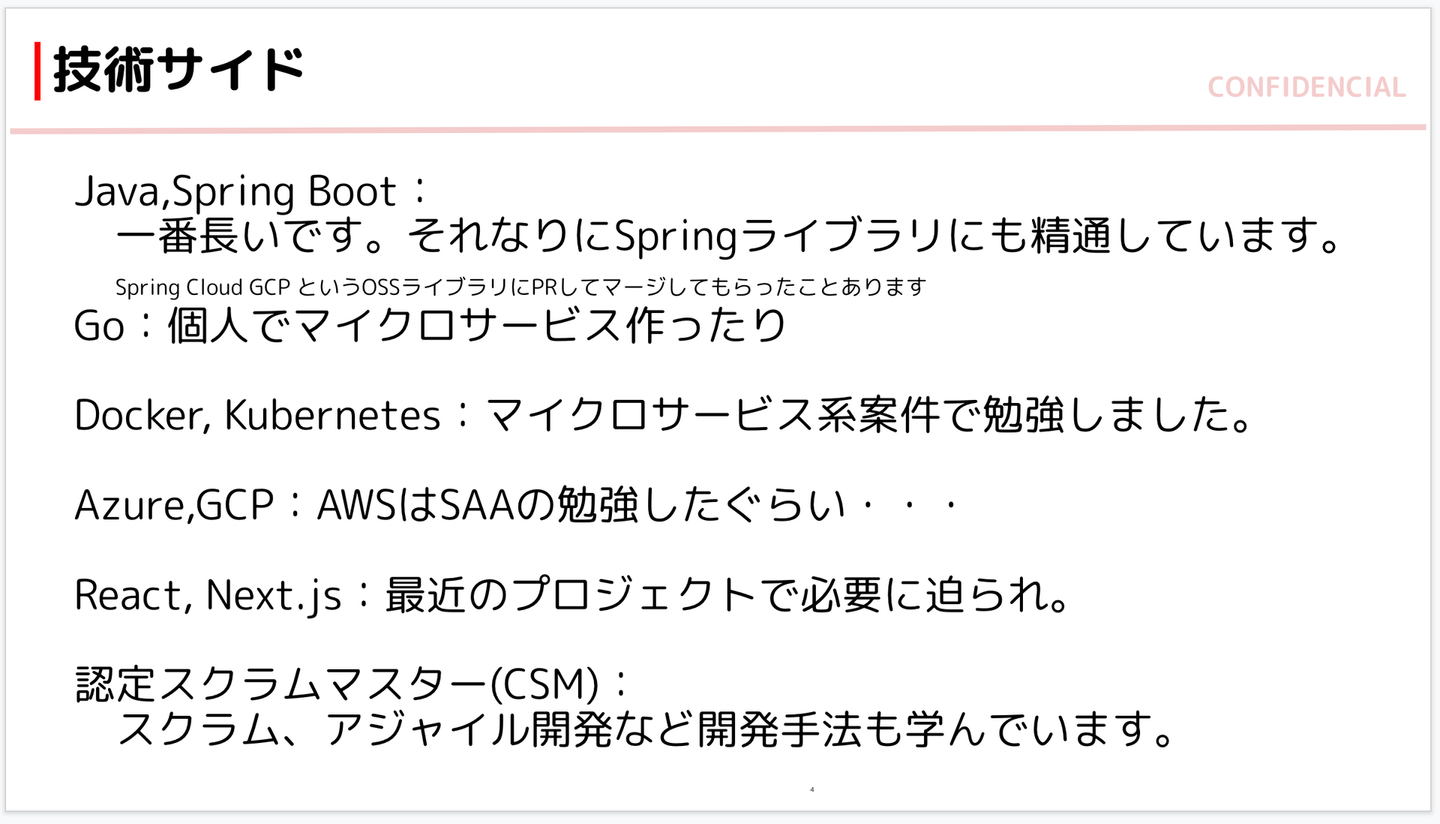
Task: Select the red vertical bar beside the title
Action: click(38, 71)
